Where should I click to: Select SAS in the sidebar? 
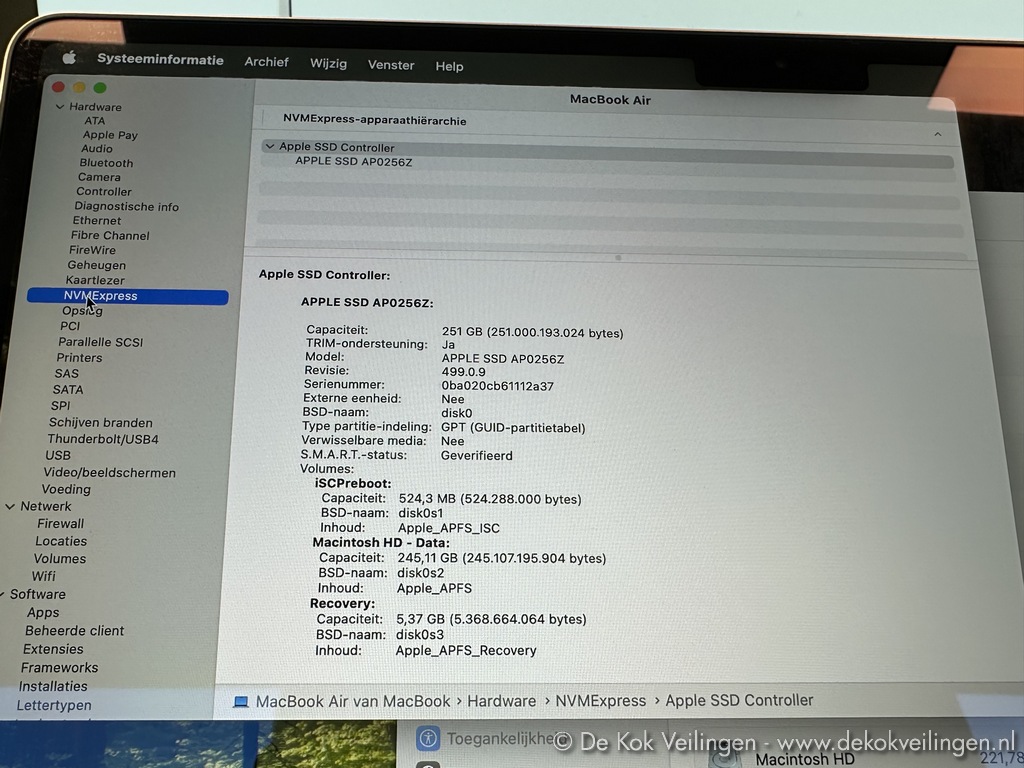click(x=67, y=374)
